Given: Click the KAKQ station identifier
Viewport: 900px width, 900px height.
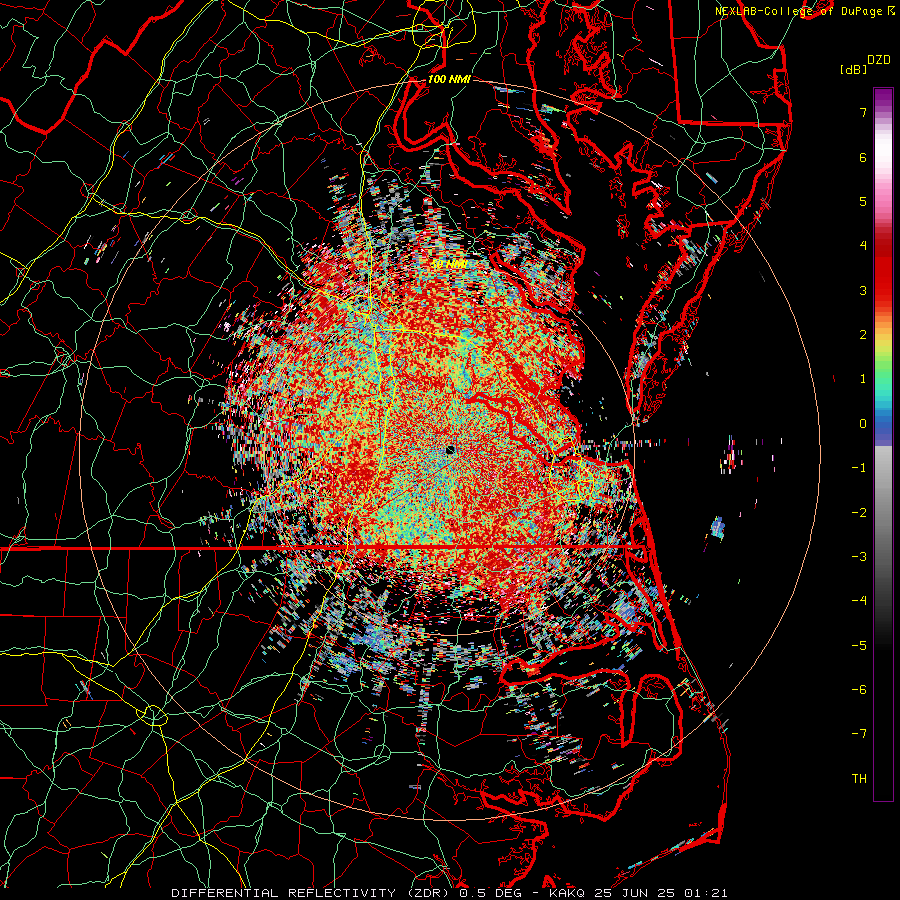Looking at the screenshot, I should tap(567, 893).
